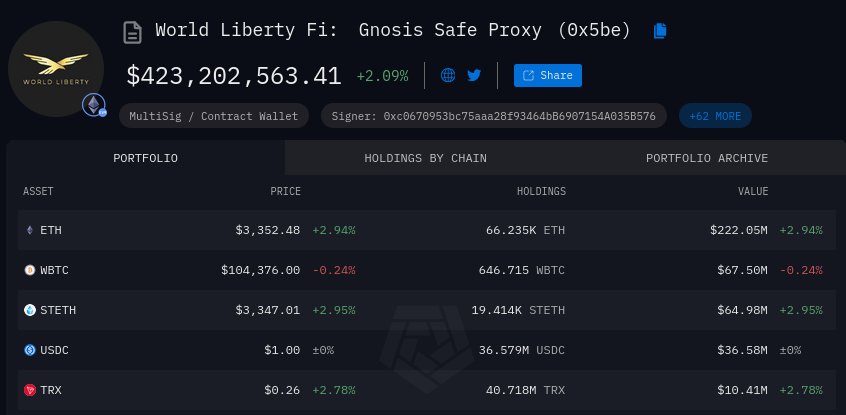Viewport: 846px width, 415px height.
Task: Click the USDC asset icon
Action: 30,350
